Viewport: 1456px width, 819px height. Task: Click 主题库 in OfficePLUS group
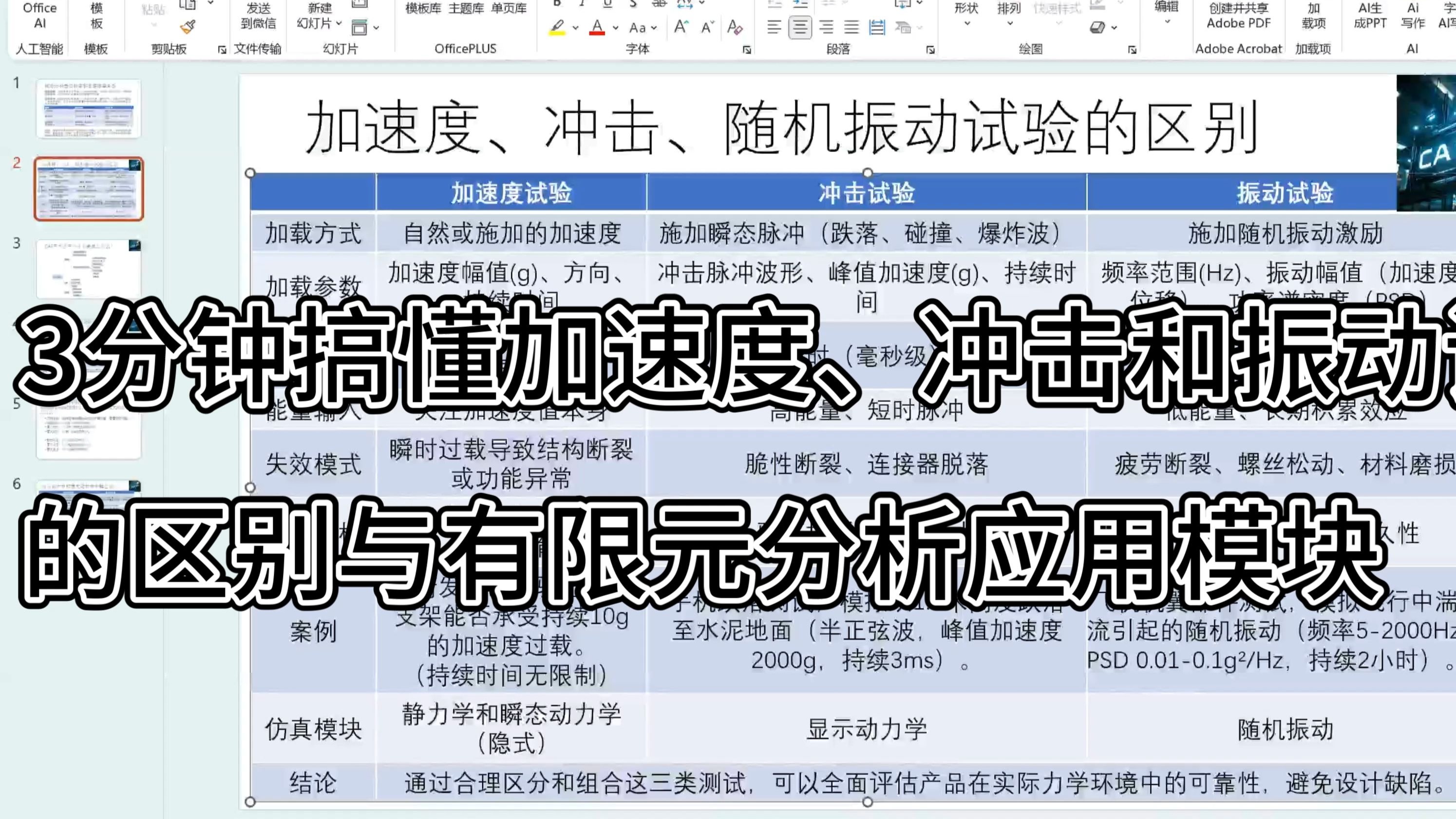pyautogui.click(x=466, y=8)
